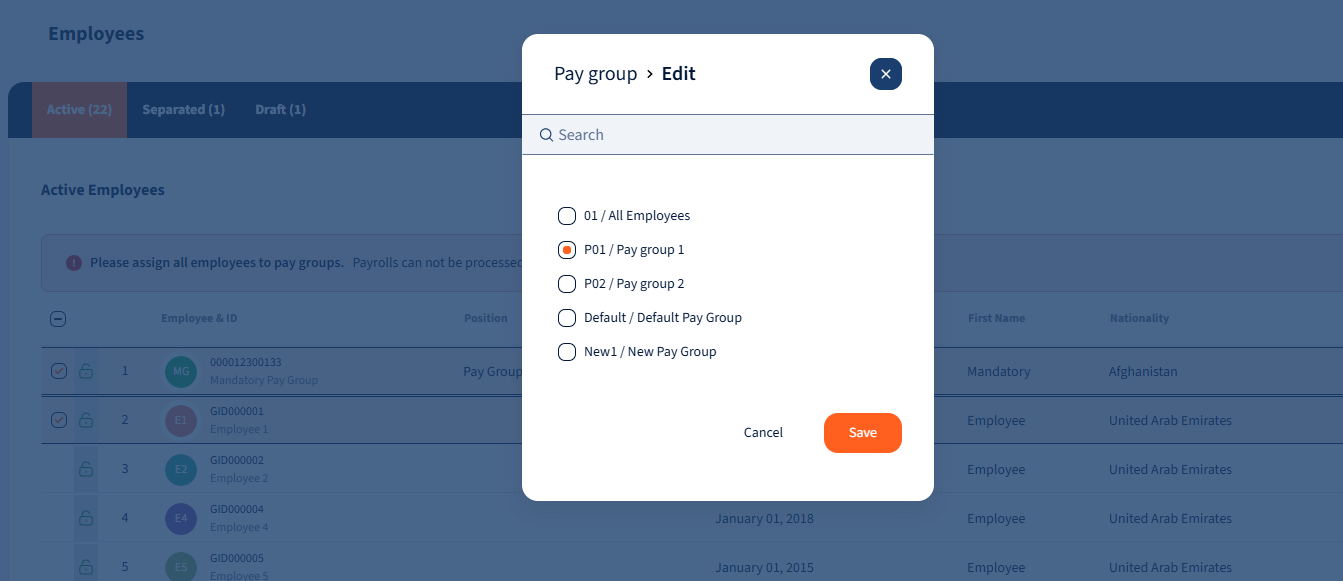Toggle the select-all header checkbox
Viewport: 1343px width, 581px height.
click(58, 319)
